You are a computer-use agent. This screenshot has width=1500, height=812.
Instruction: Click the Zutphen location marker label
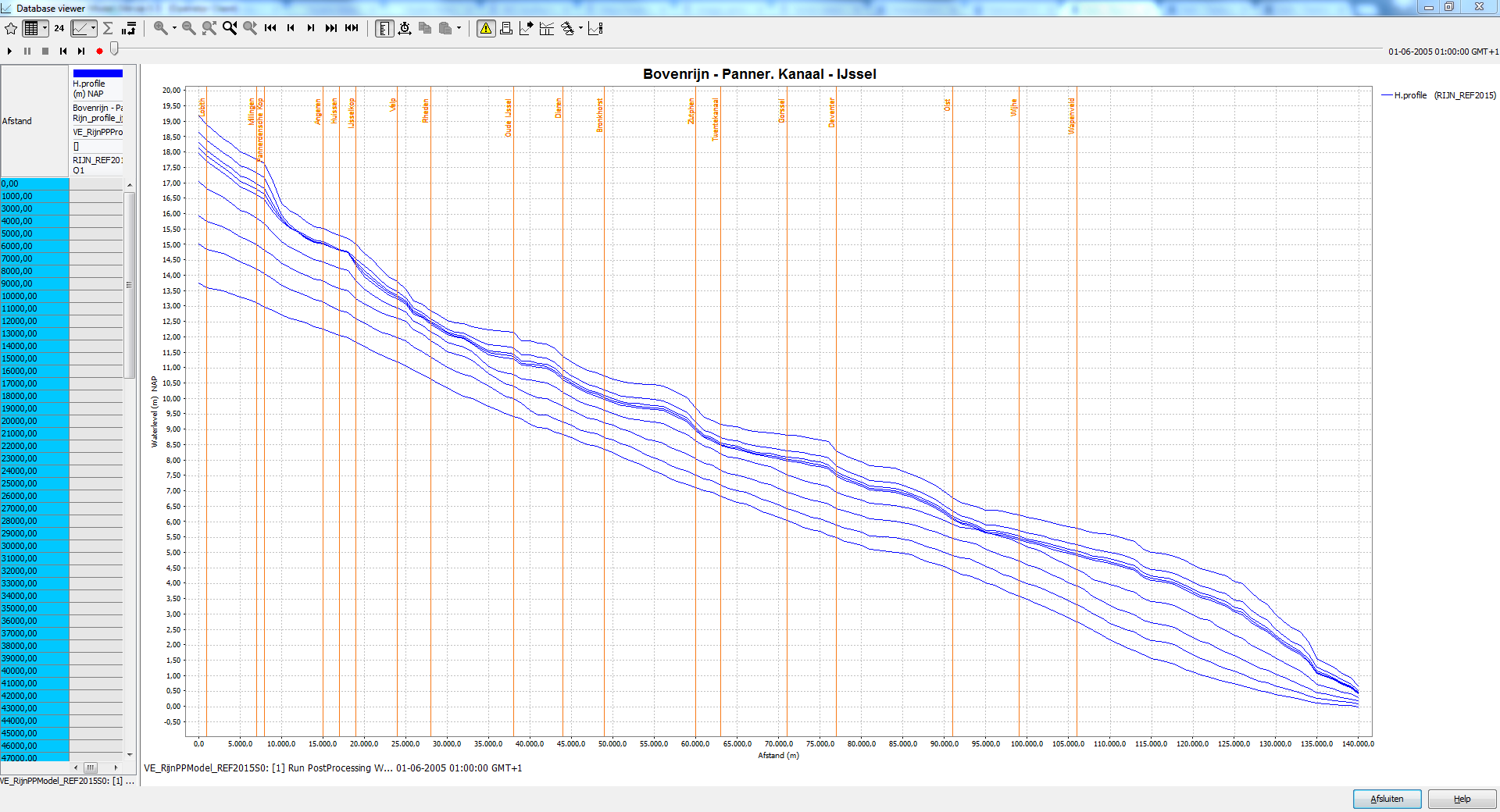coord(691,111)
